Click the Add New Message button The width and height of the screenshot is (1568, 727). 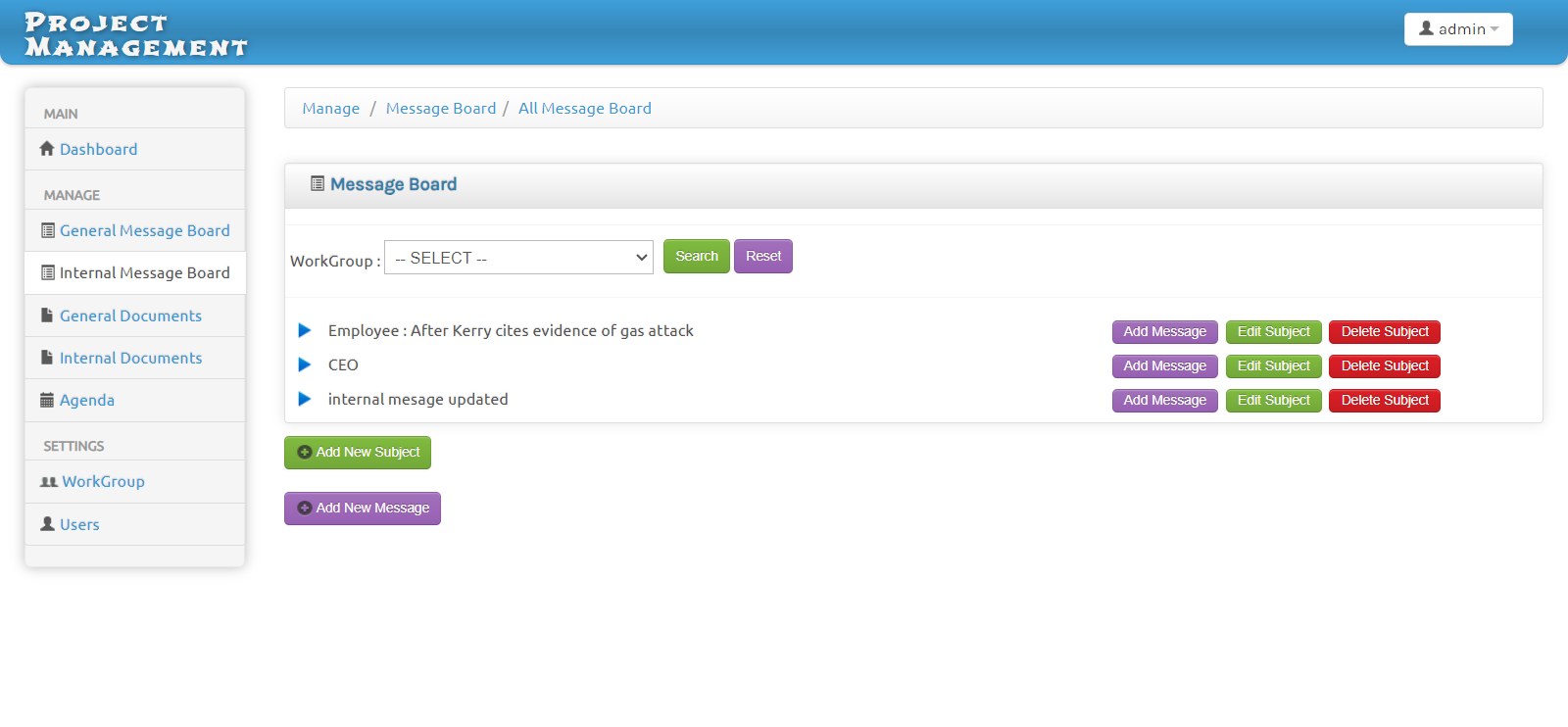(x=363, y=509)
